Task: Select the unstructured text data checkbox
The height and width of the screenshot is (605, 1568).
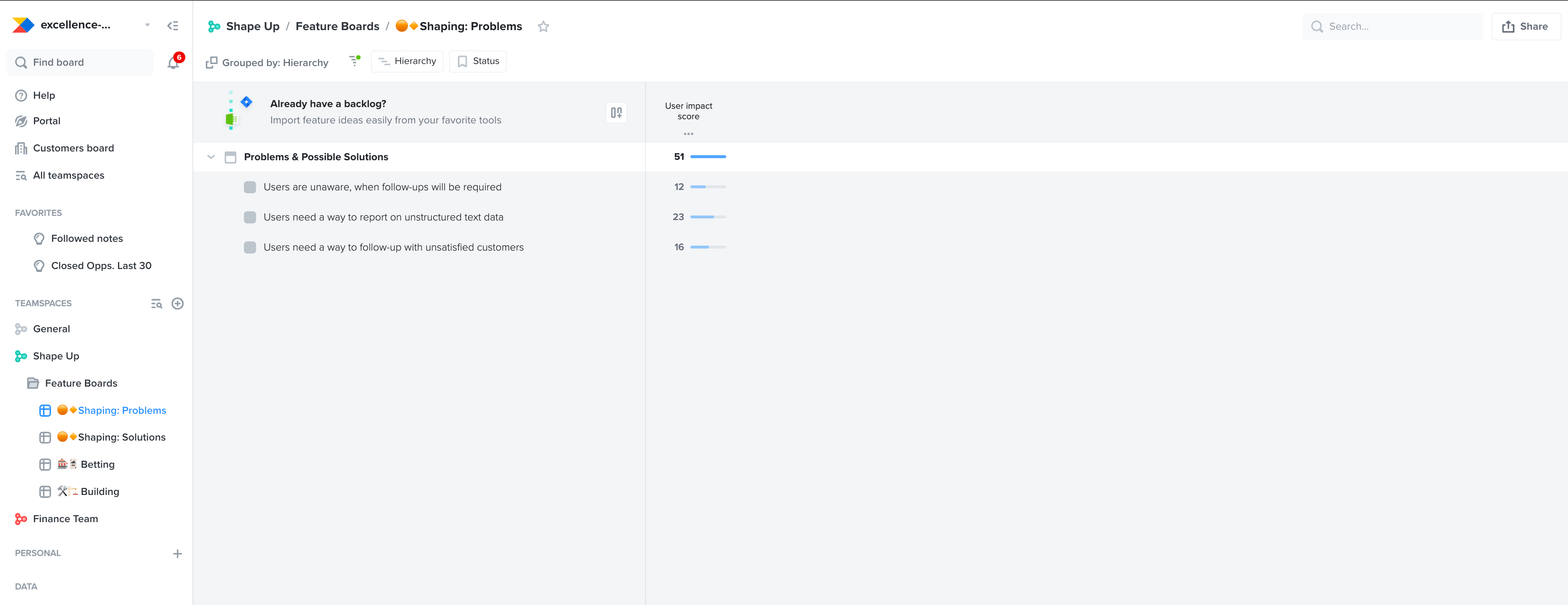Action: [250, 217]
